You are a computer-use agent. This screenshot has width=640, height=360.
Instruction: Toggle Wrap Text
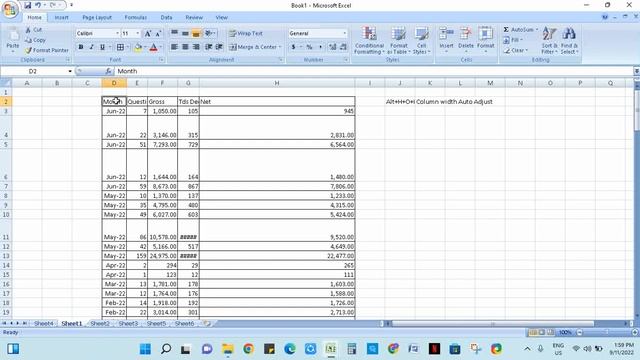[x=246, y=33]
